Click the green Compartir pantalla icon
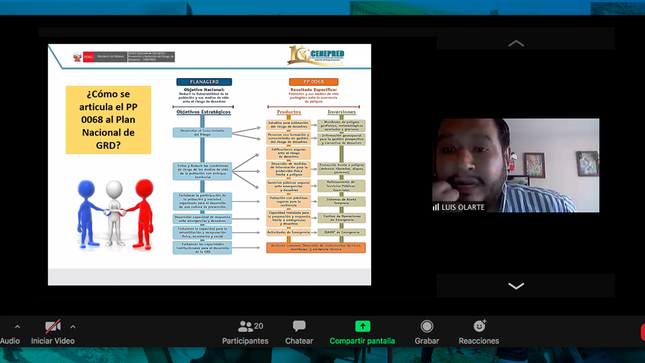The height and width of the screenshot is (363, 645). 362,326
